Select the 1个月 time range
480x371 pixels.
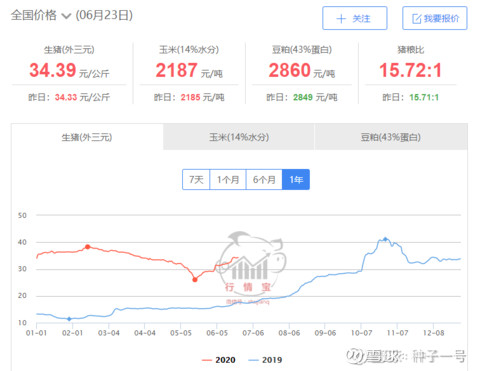[x=228, y=180]
